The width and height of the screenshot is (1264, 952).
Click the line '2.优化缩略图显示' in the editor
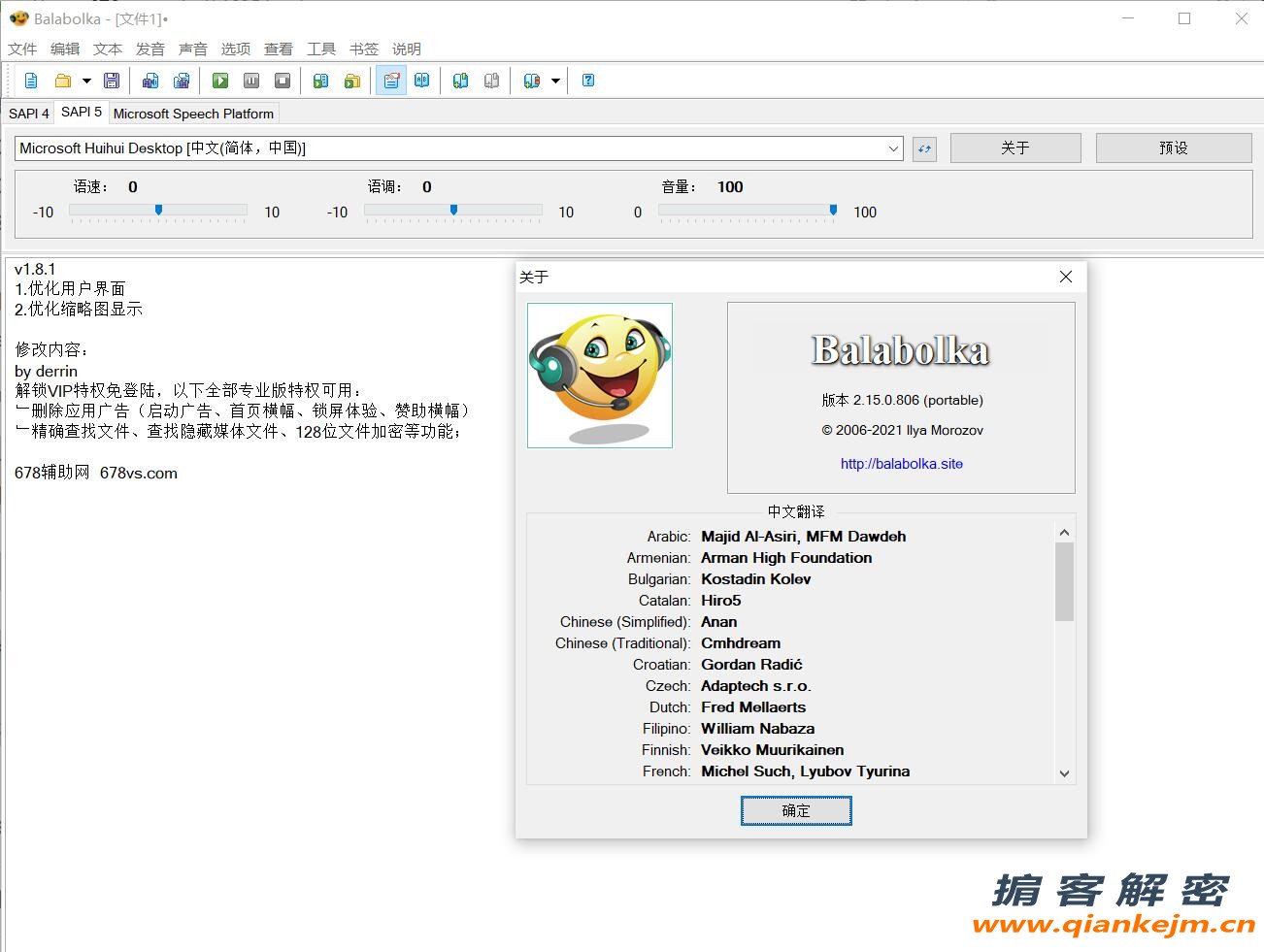[79, 309]
